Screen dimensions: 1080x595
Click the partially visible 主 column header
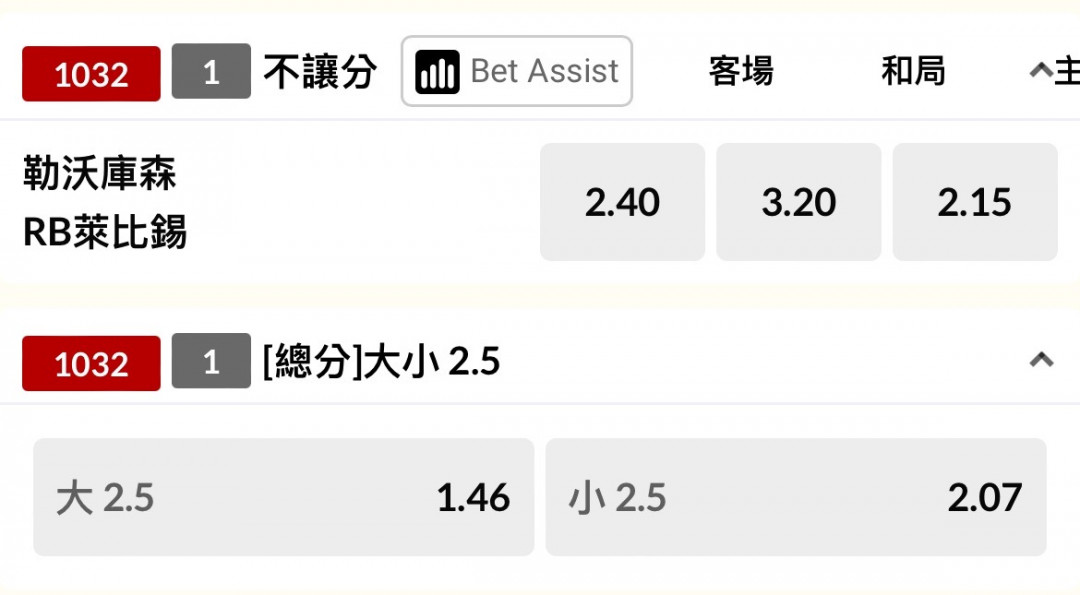(x=1066, y=72)
